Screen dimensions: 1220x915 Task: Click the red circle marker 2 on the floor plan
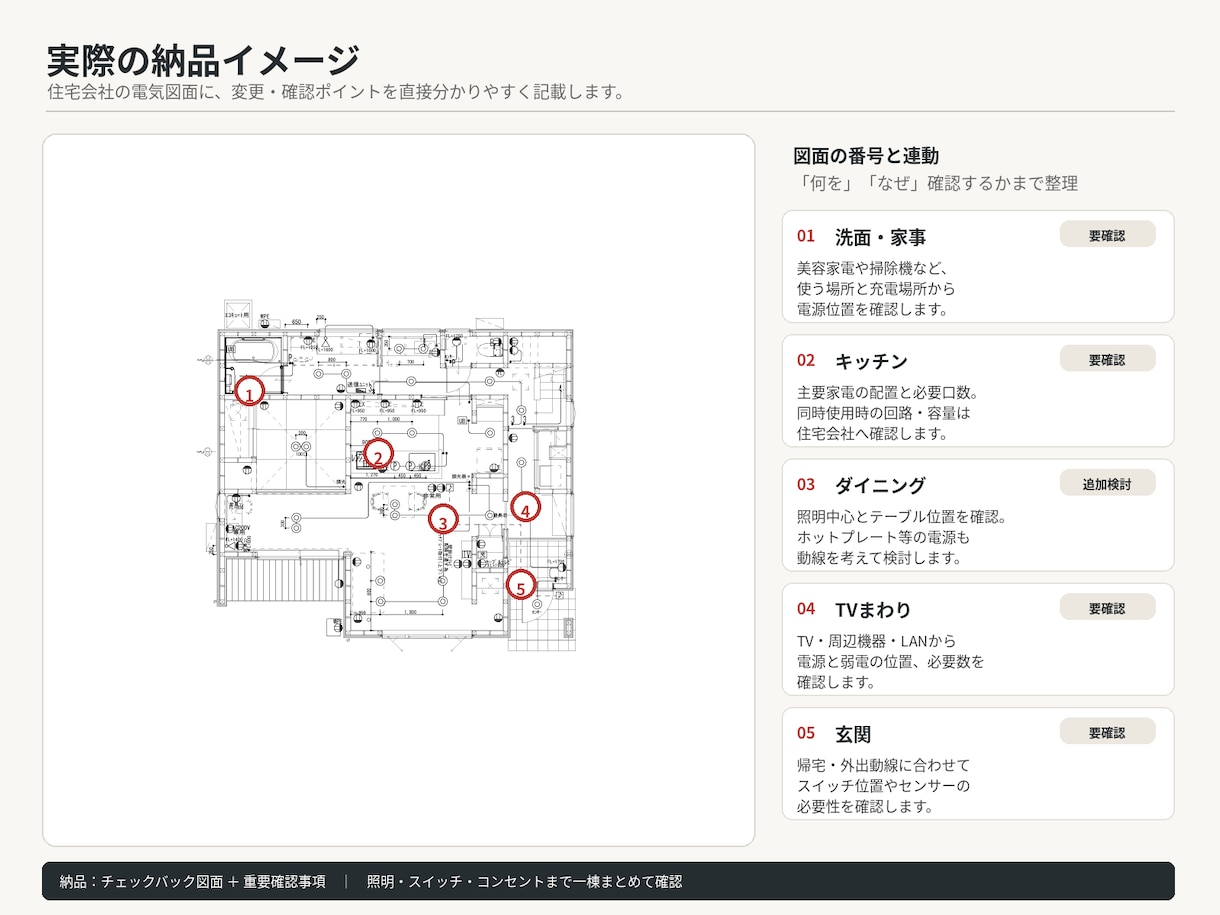pyautogui.click(x=377, y=455)
